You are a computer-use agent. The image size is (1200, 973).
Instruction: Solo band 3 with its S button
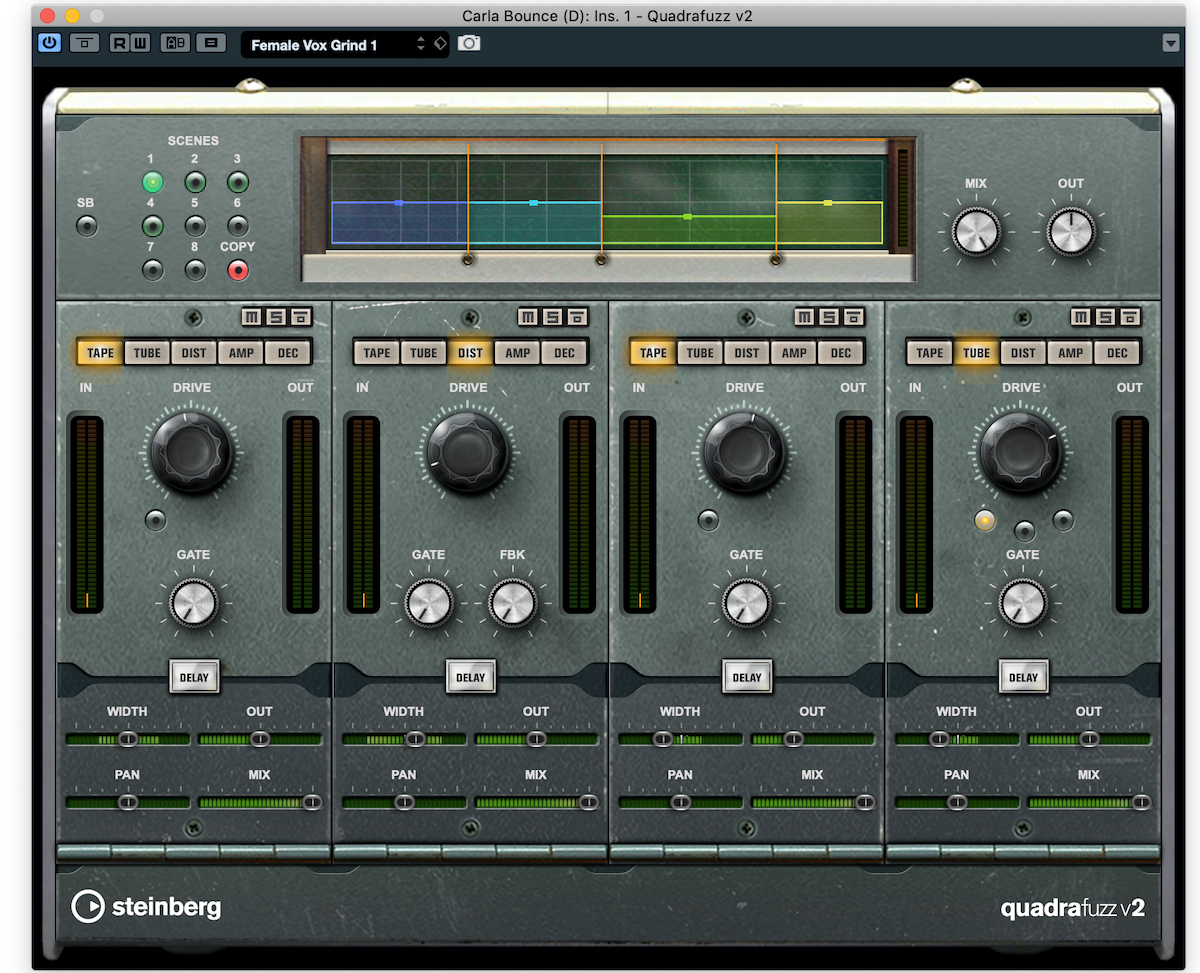[830, 317]
